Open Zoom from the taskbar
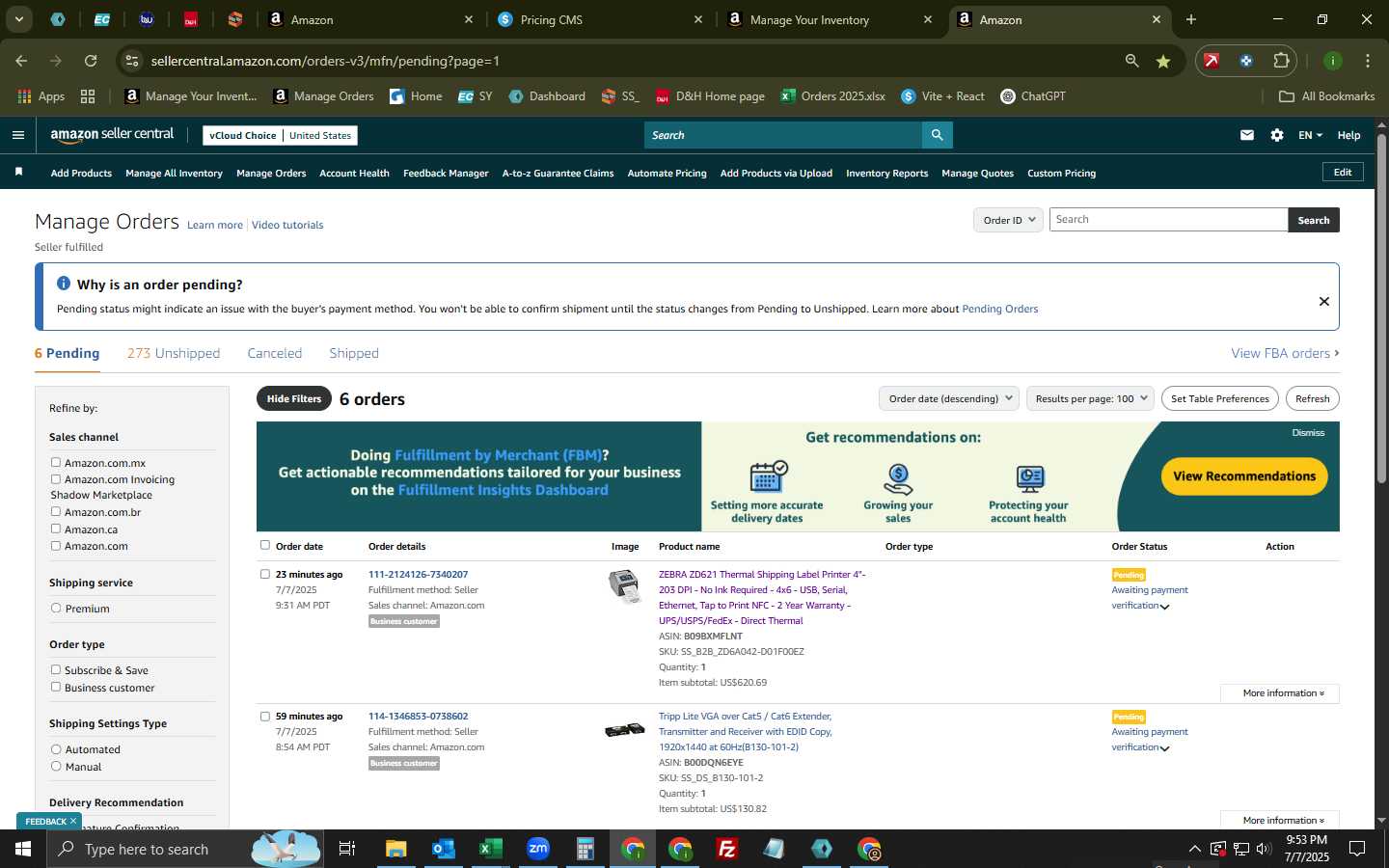The width and height of the screenshot is (1389, 868). [x=537, y=849]
